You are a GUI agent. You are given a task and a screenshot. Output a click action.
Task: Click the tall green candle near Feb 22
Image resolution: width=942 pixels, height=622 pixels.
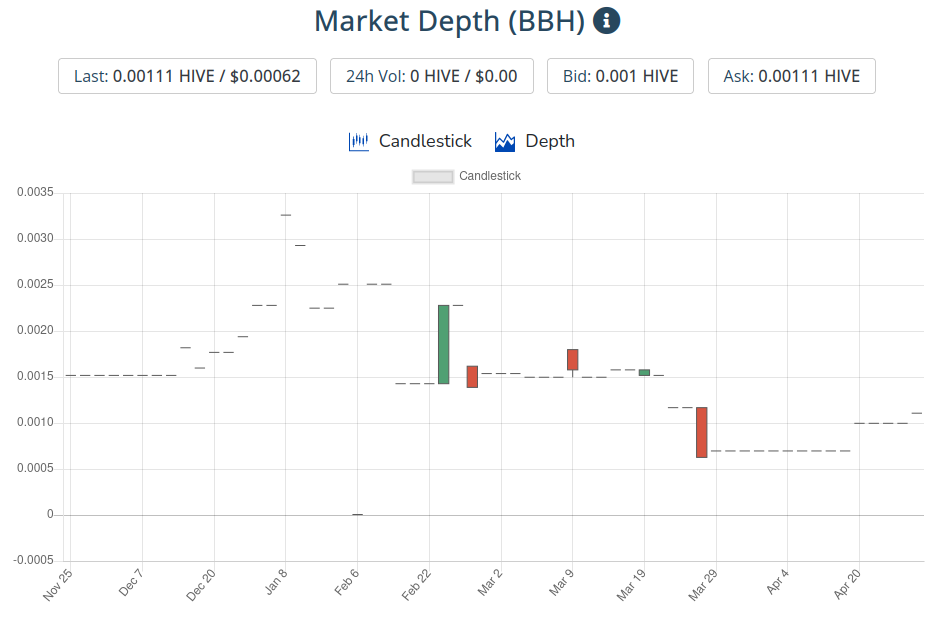pyautogui.click(x=443, y=344)
